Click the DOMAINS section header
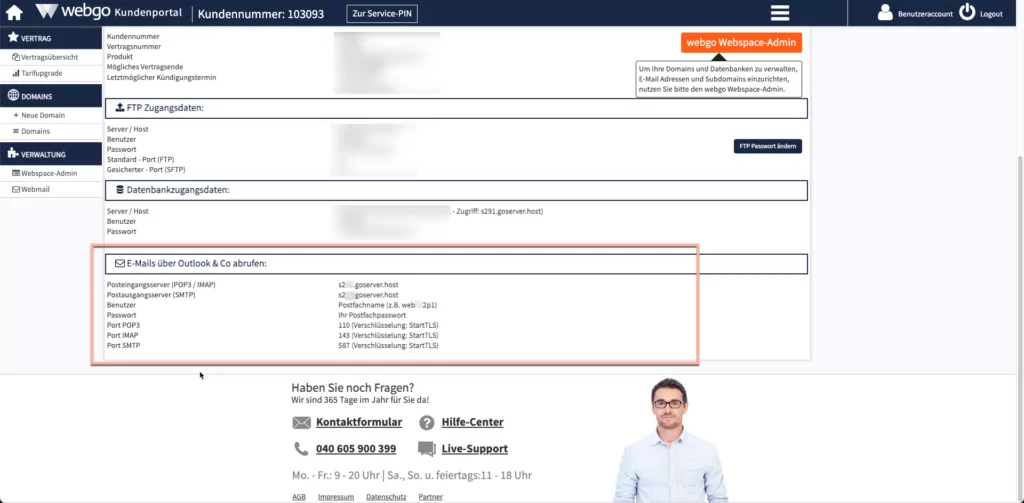1024x503 pixels. pos(51,96)
